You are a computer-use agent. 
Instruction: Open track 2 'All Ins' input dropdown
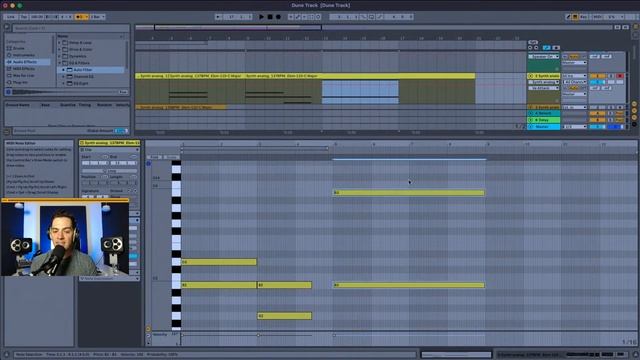point(574,76)
